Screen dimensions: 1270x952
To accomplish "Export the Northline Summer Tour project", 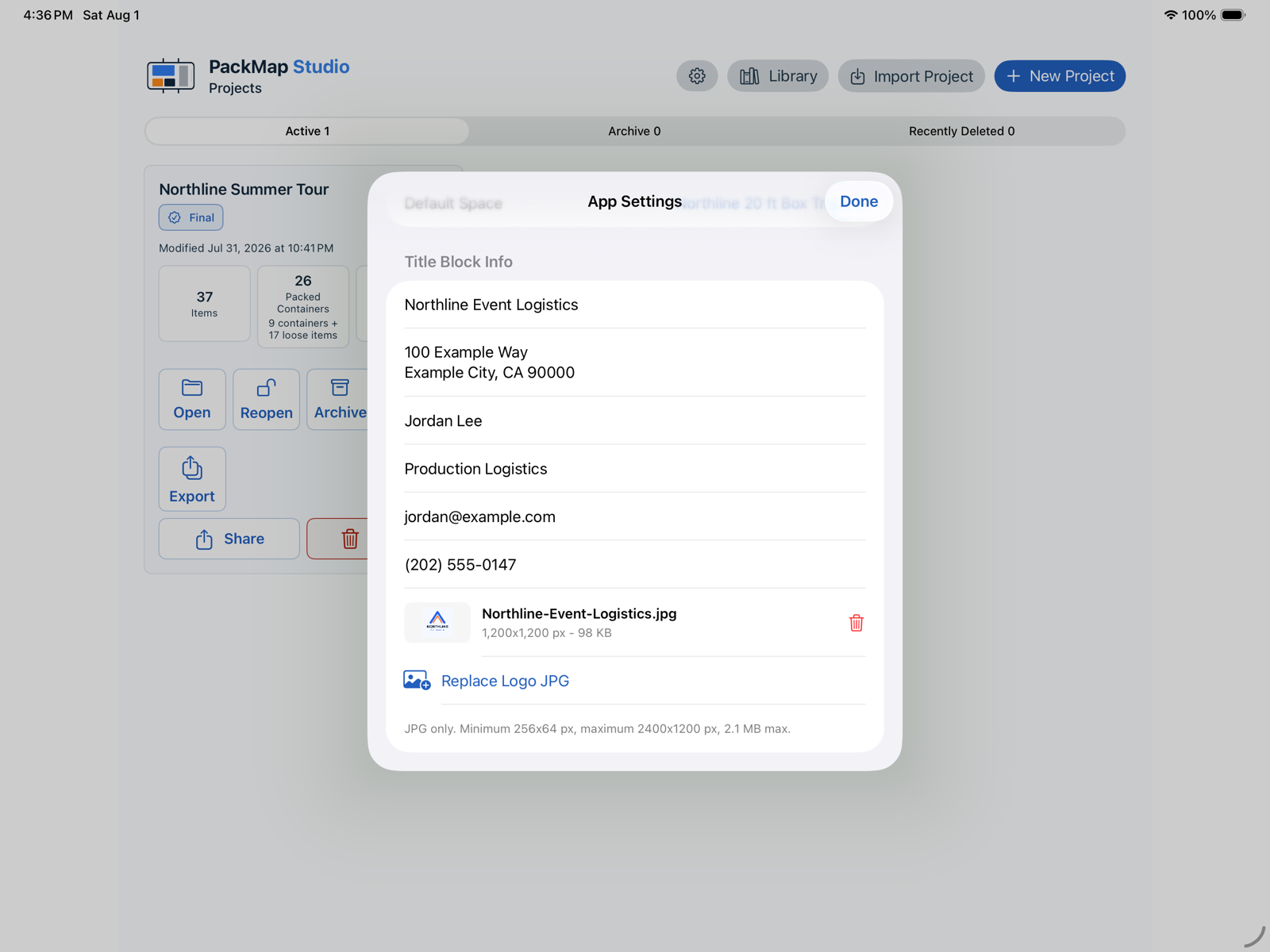I will tap(192, 479).
